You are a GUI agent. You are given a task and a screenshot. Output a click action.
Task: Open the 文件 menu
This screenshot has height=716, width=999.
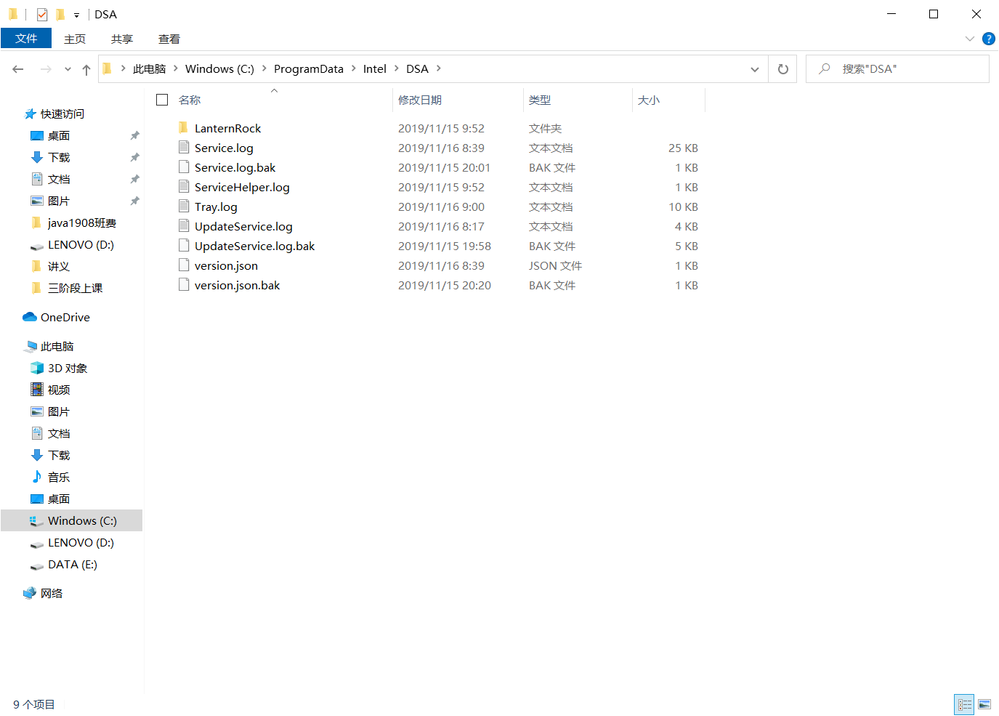(26, 39)
